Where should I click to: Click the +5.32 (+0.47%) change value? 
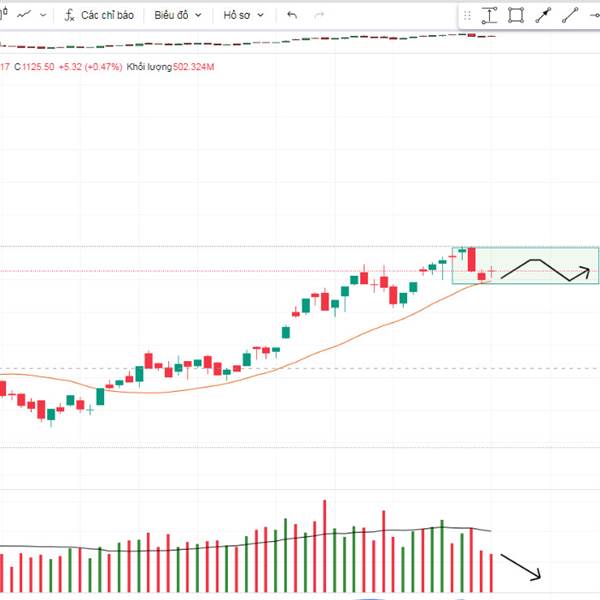tap(90, 67)
